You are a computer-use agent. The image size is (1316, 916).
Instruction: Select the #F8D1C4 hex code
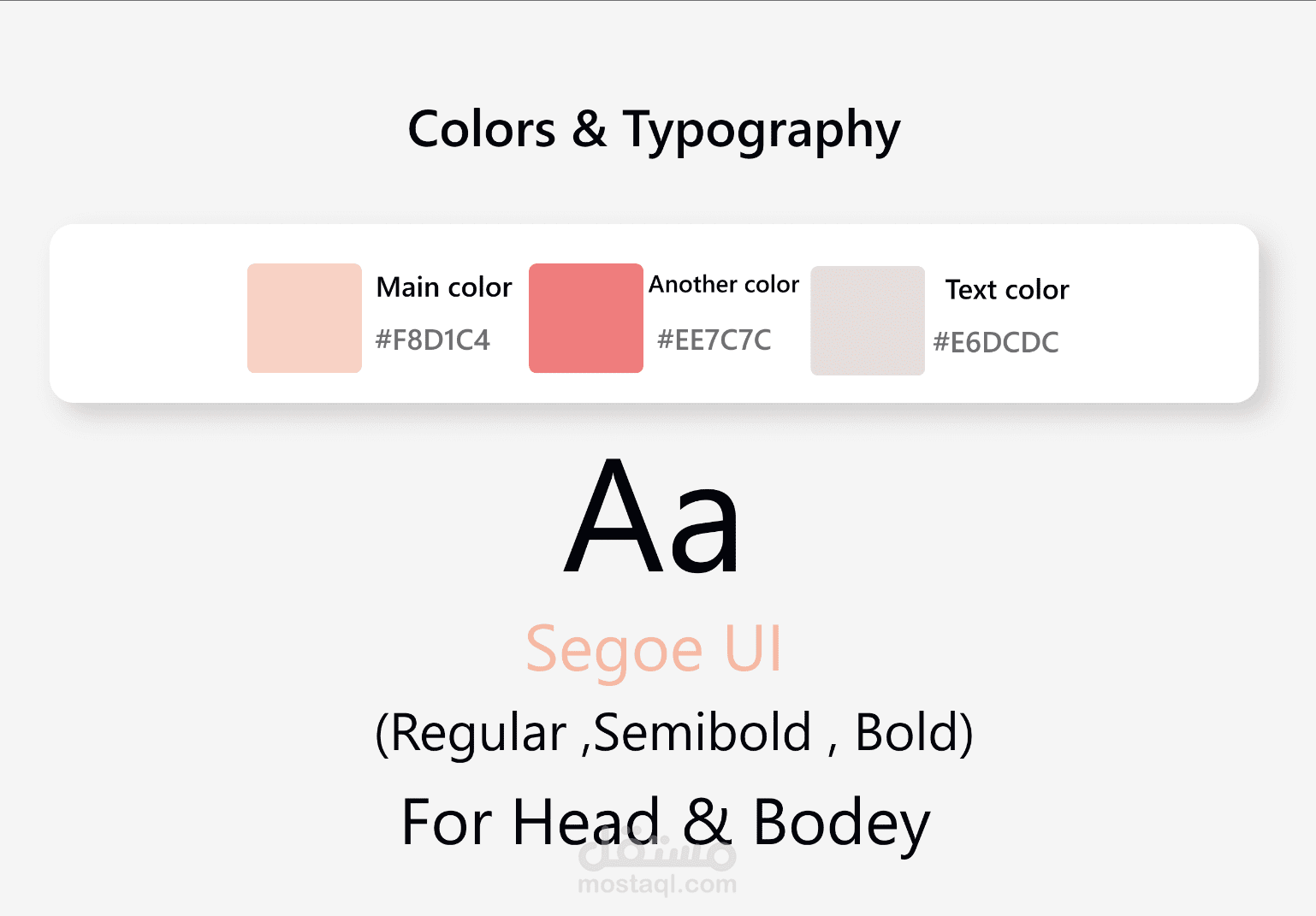(x=433, y=340)
